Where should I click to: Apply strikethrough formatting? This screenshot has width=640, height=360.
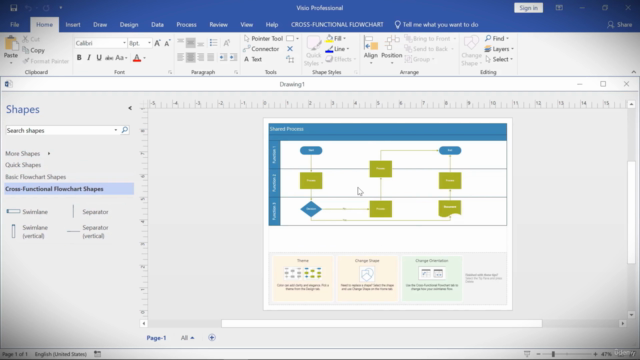coord(109,58)
